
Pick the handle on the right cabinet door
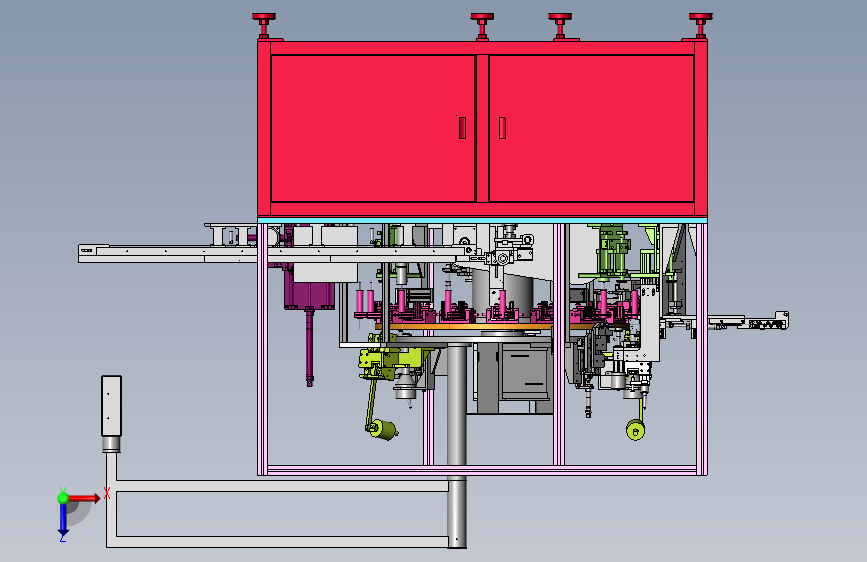[502, 128]
